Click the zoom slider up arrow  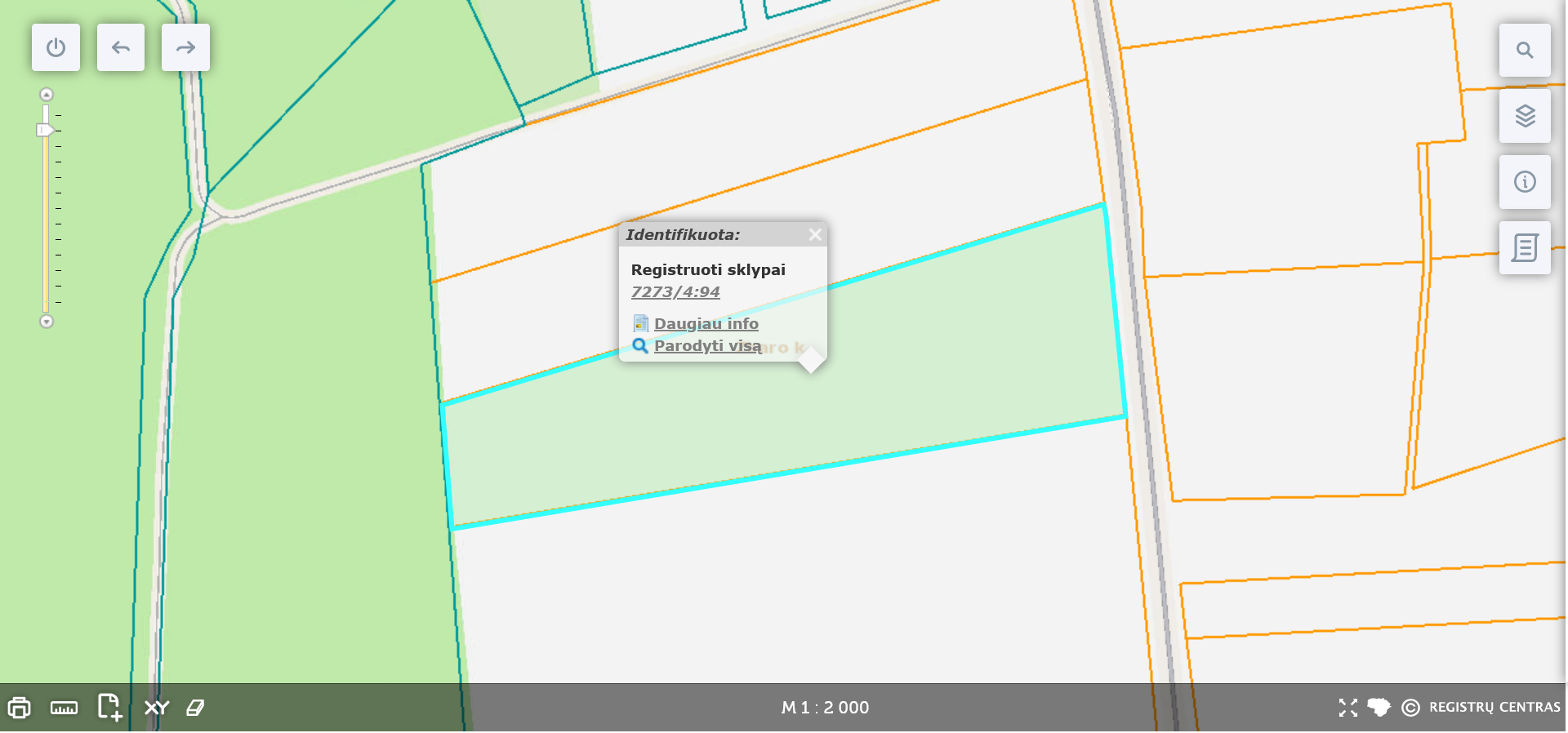(47, 95)
